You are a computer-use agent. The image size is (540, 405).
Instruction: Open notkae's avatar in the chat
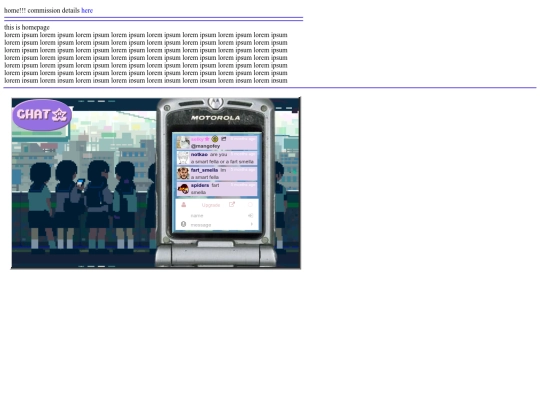coord(183,158)
